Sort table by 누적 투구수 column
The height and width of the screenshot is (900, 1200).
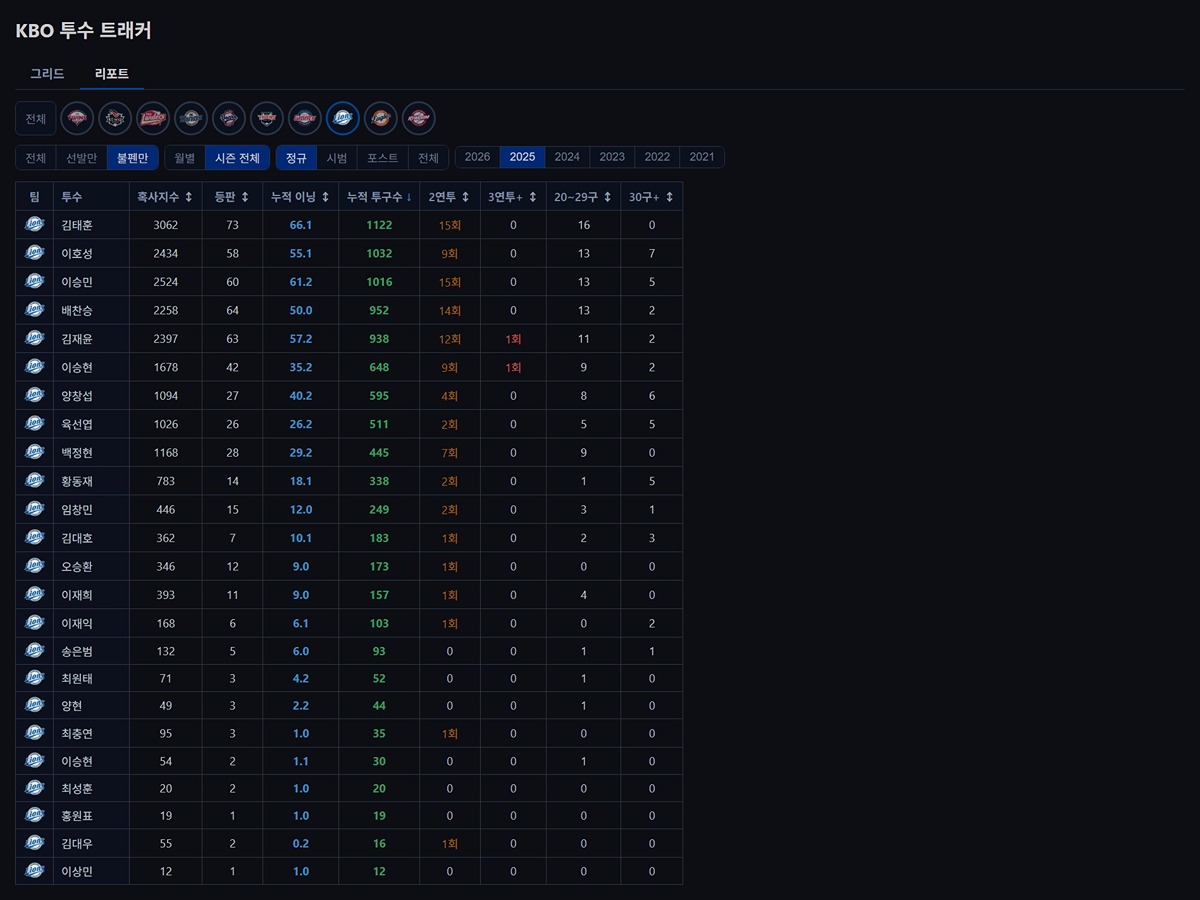click(x=378, y=197)
